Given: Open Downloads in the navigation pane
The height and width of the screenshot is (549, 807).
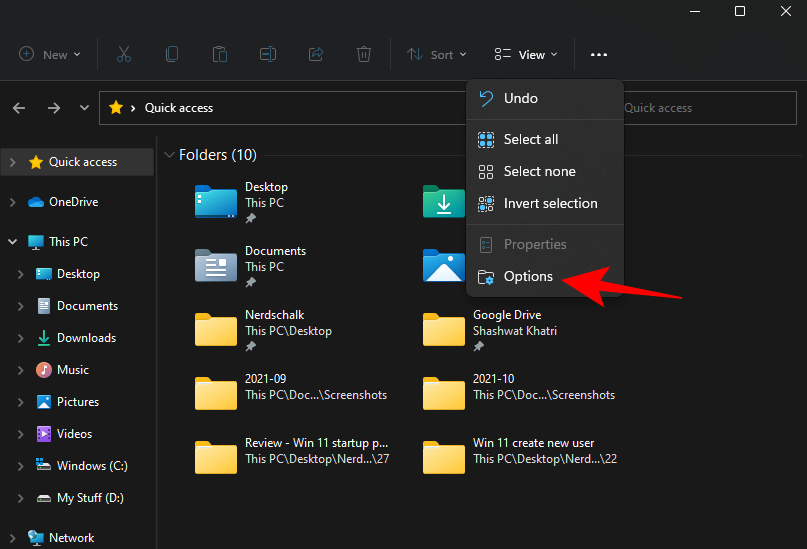Looking at the screenshot, I should [86, 338].
